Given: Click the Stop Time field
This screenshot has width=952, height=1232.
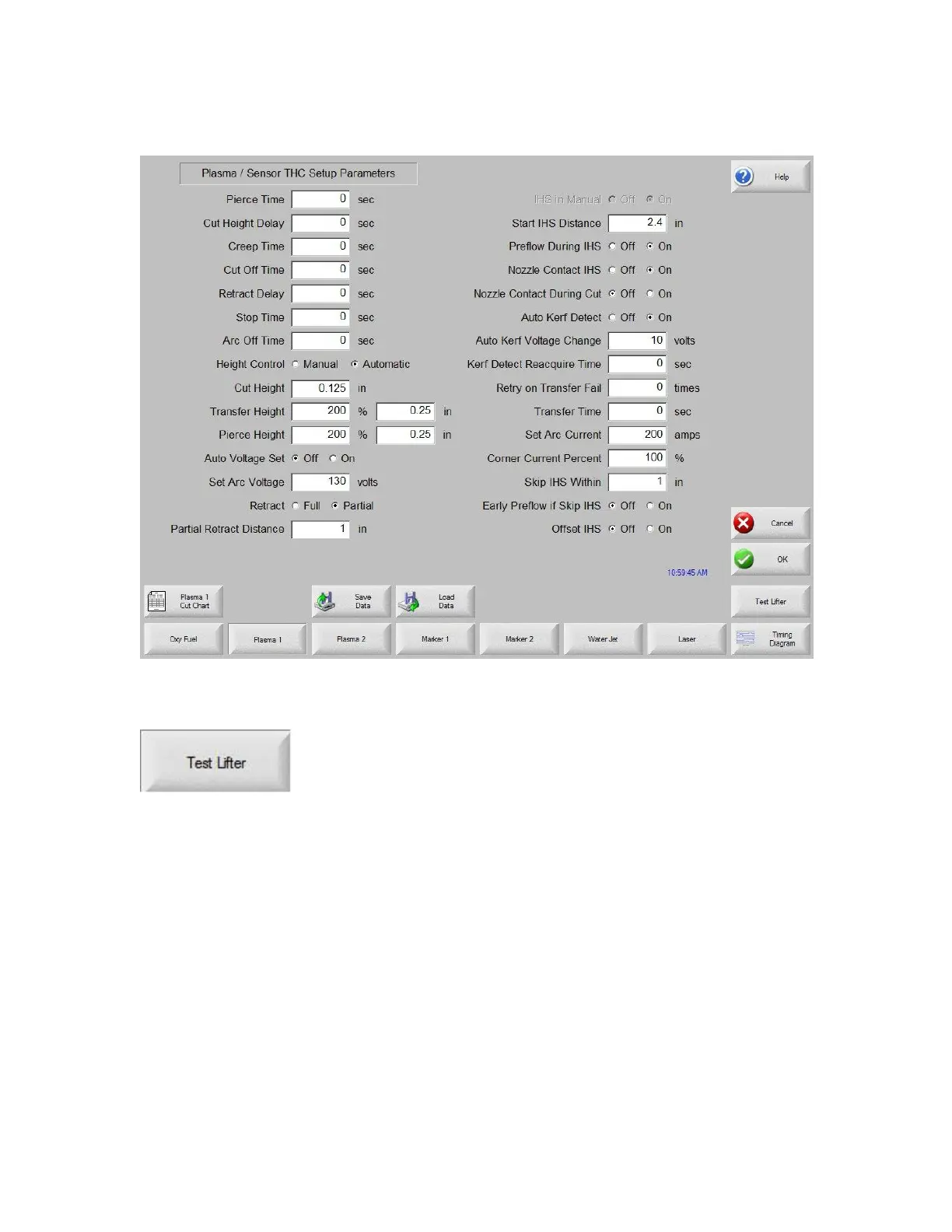Looking at the screenshot, I should 320,317.
